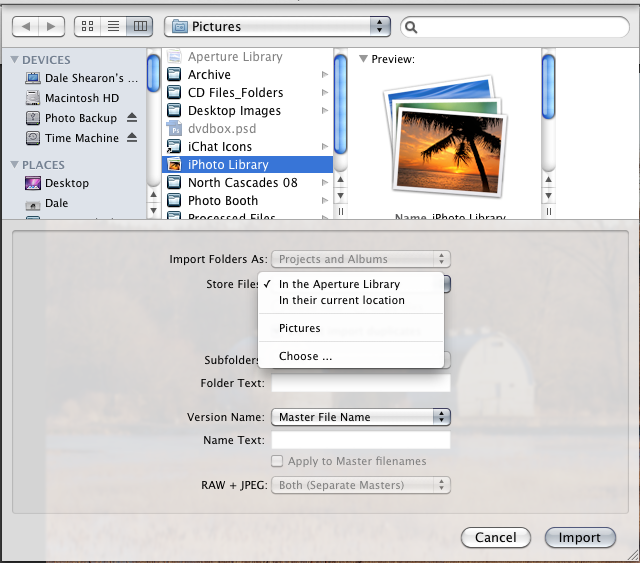Image resolution: width=640 pixels, height=563 pixels.
Task: Click the Macintosh HD drive icon
Action: point(33,98)
